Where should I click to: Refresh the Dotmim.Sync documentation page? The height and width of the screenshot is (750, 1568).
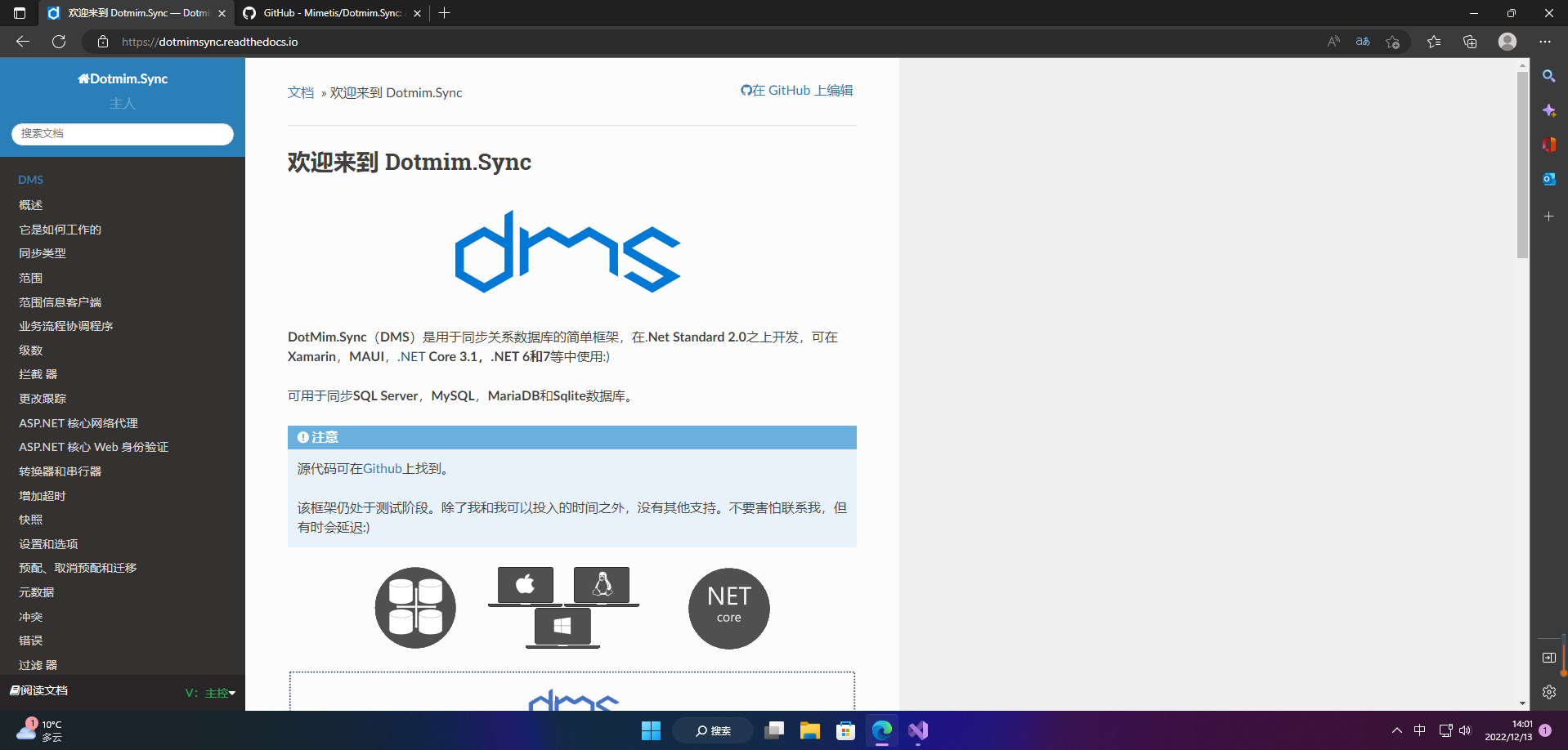coord(58,42)
